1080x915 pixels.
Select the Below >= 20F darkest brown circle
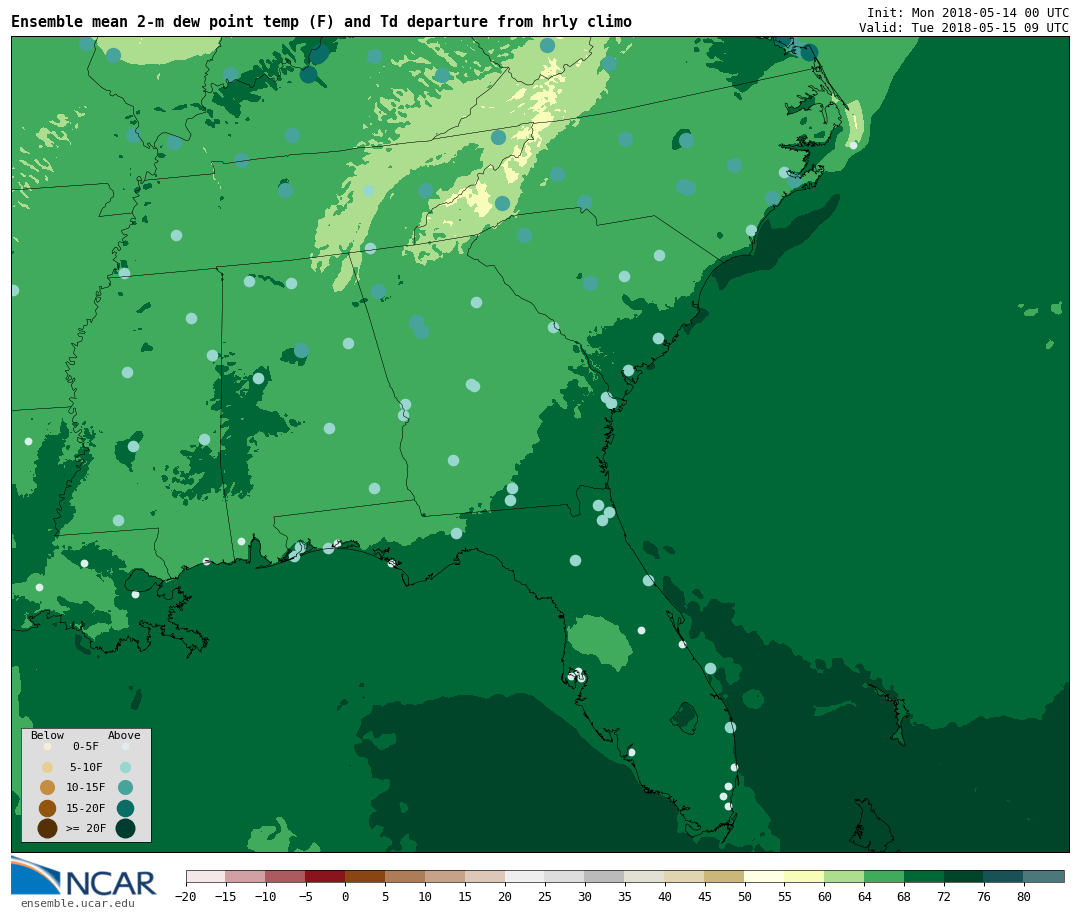point(48,828)
